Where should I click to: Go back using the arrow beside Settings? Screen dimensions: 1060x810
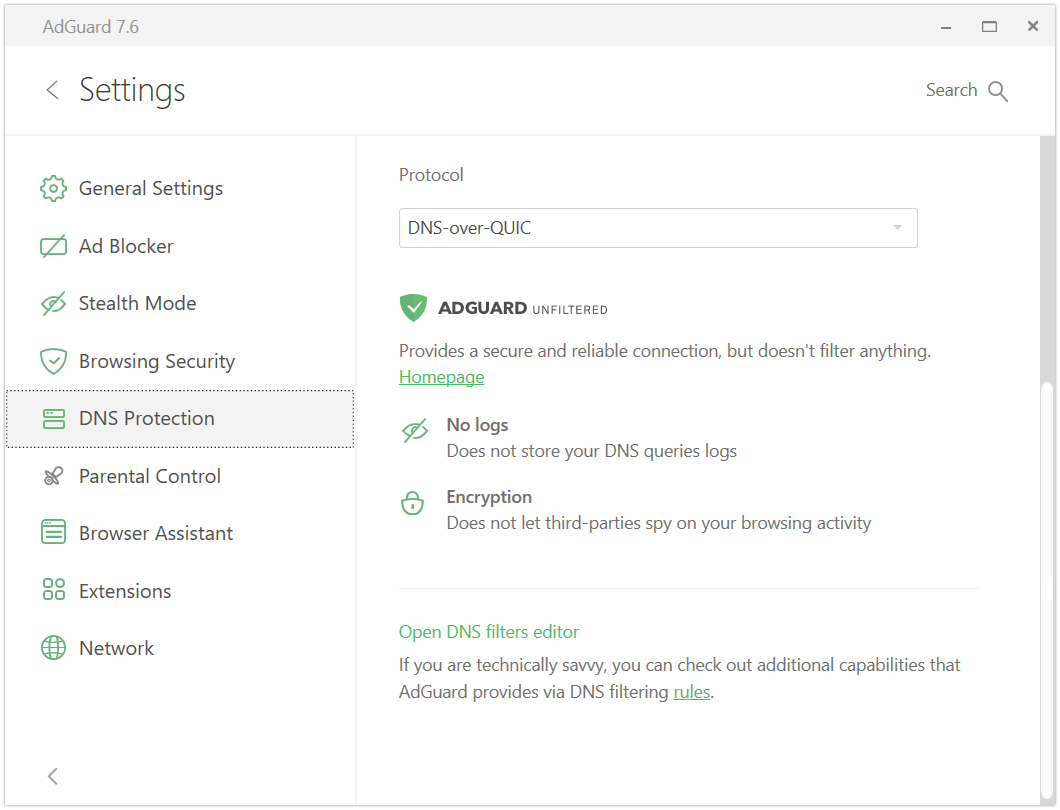click(x=53, y=90)
